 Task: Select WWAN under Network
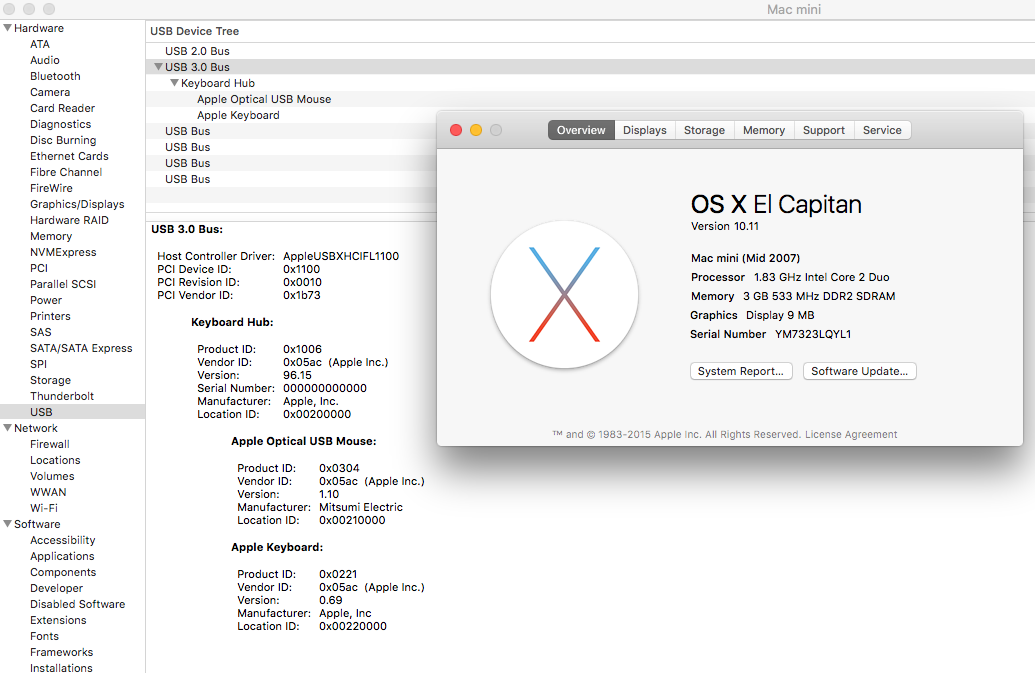48,492
